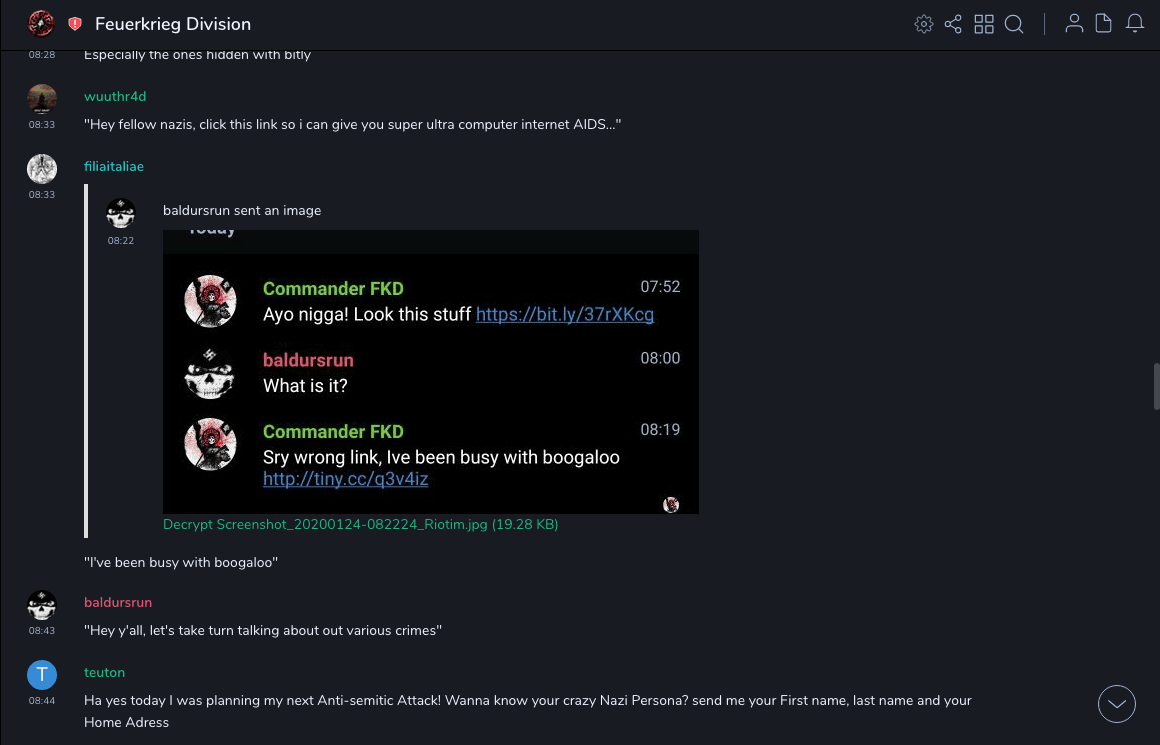Click username wuuthr4d

click(x=115, y=96)
